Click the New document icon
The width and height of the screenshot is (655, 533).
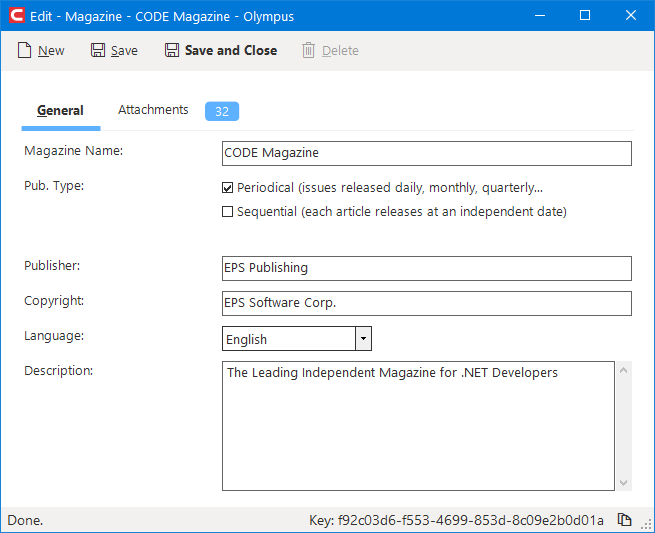coord(24,51)
